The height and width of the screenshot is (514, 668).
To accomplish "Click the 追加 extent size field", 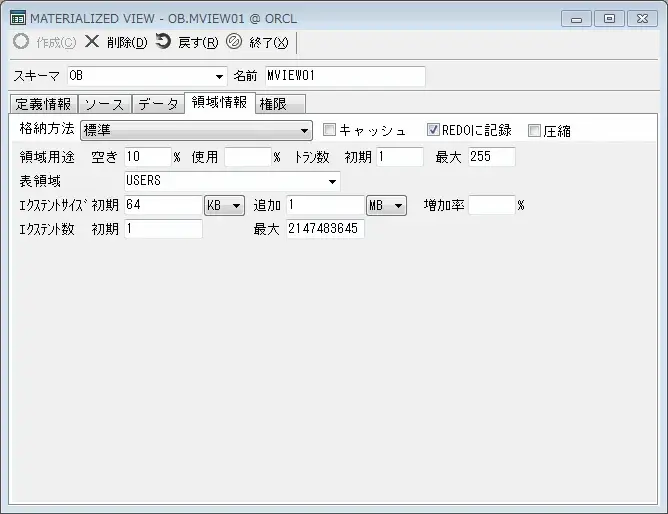I will point(325,205).
